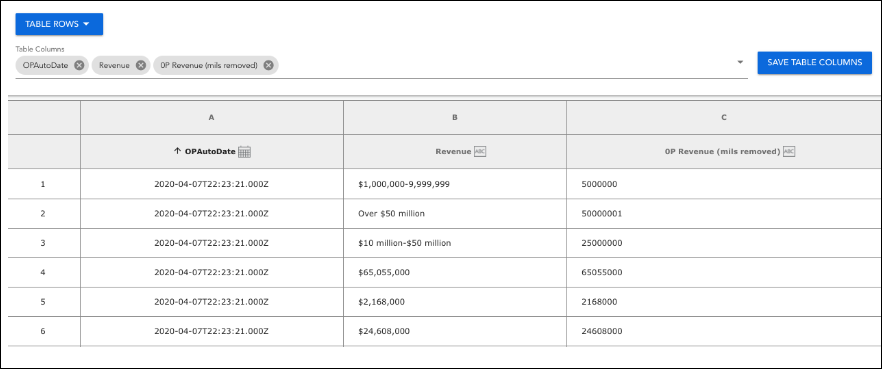Select row number 1
The width and height of the screenshot is (882, 369).
pyautogui.click(x=44, y=184)
